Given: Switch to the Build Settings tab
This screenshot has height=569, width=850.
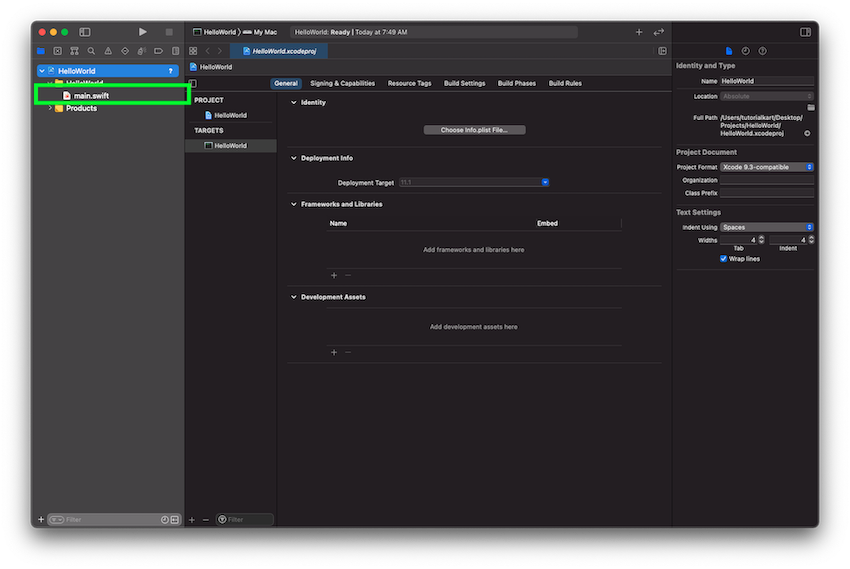Looking at the screenshot, I should [x=464, y=83].
